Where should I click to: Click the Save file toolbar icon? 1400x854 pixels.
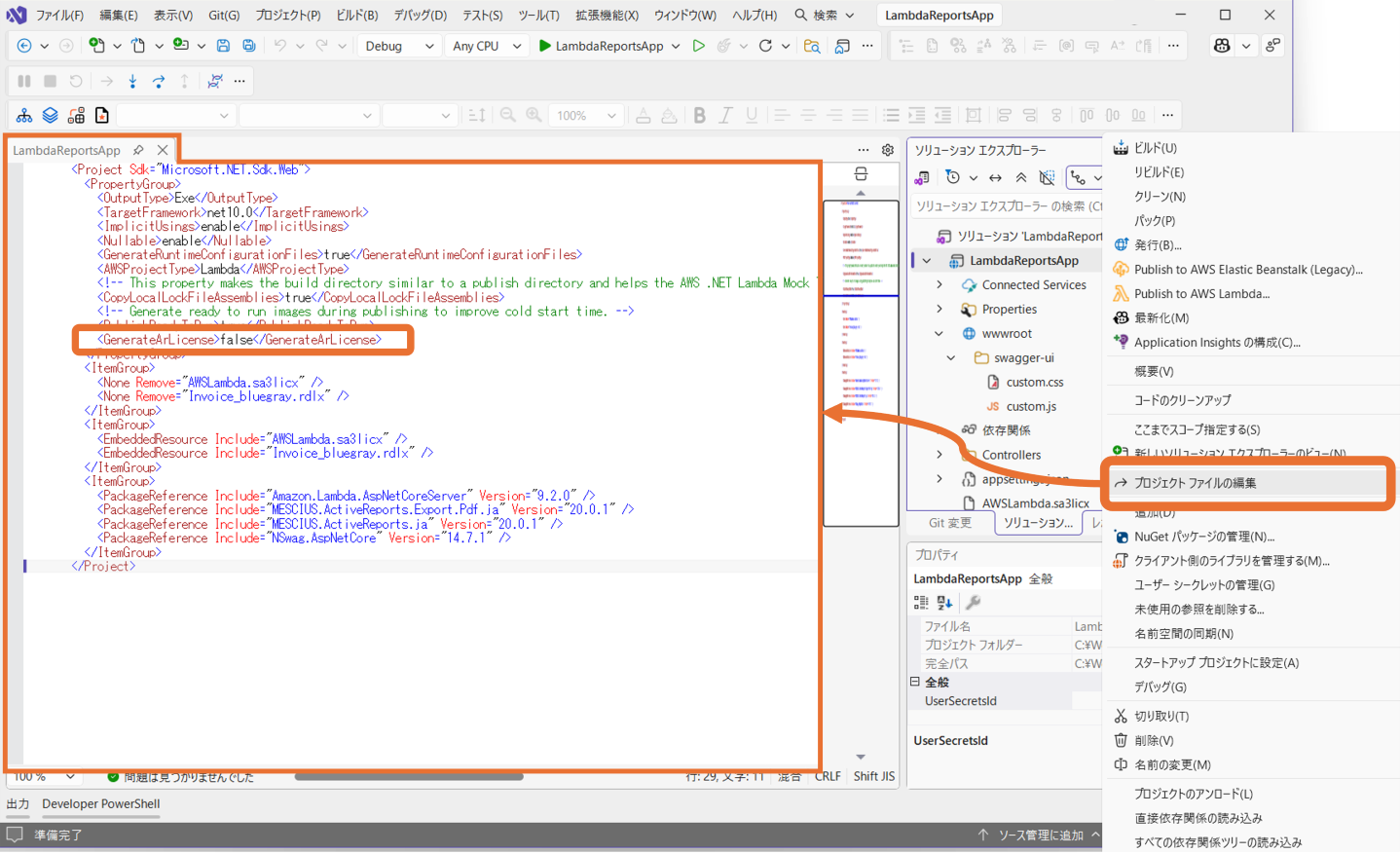tap(223, 46)
